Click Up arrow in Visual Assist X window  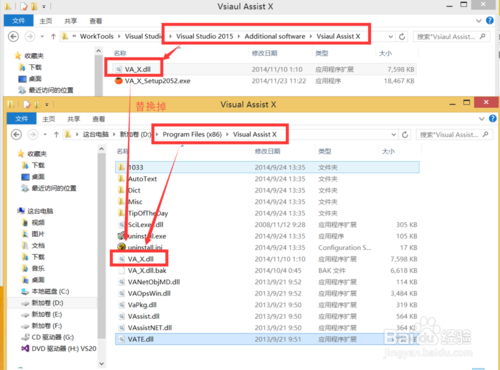click(56, 135)
